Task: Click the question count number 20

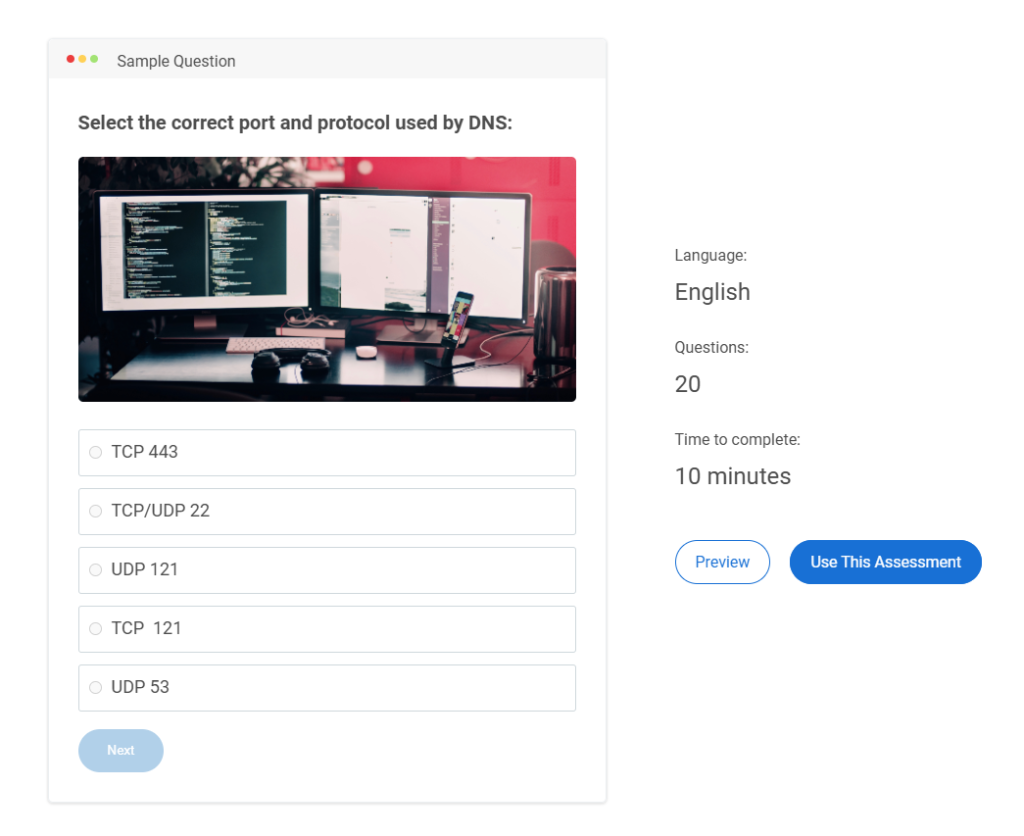Action: pyautogui.click(x=688, y=384)
